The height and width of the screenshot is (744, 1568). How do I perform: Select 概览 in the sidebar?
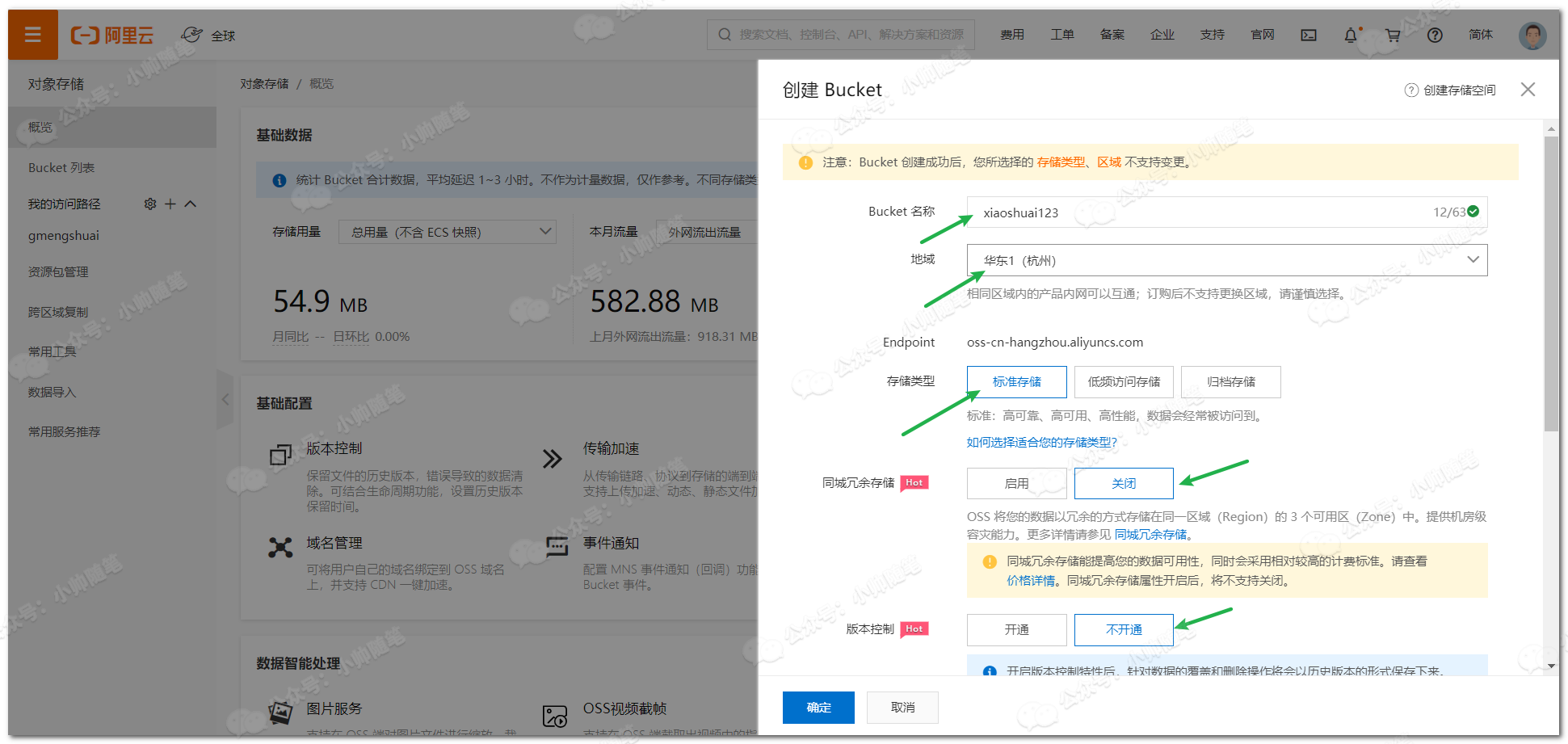[112, 128]
